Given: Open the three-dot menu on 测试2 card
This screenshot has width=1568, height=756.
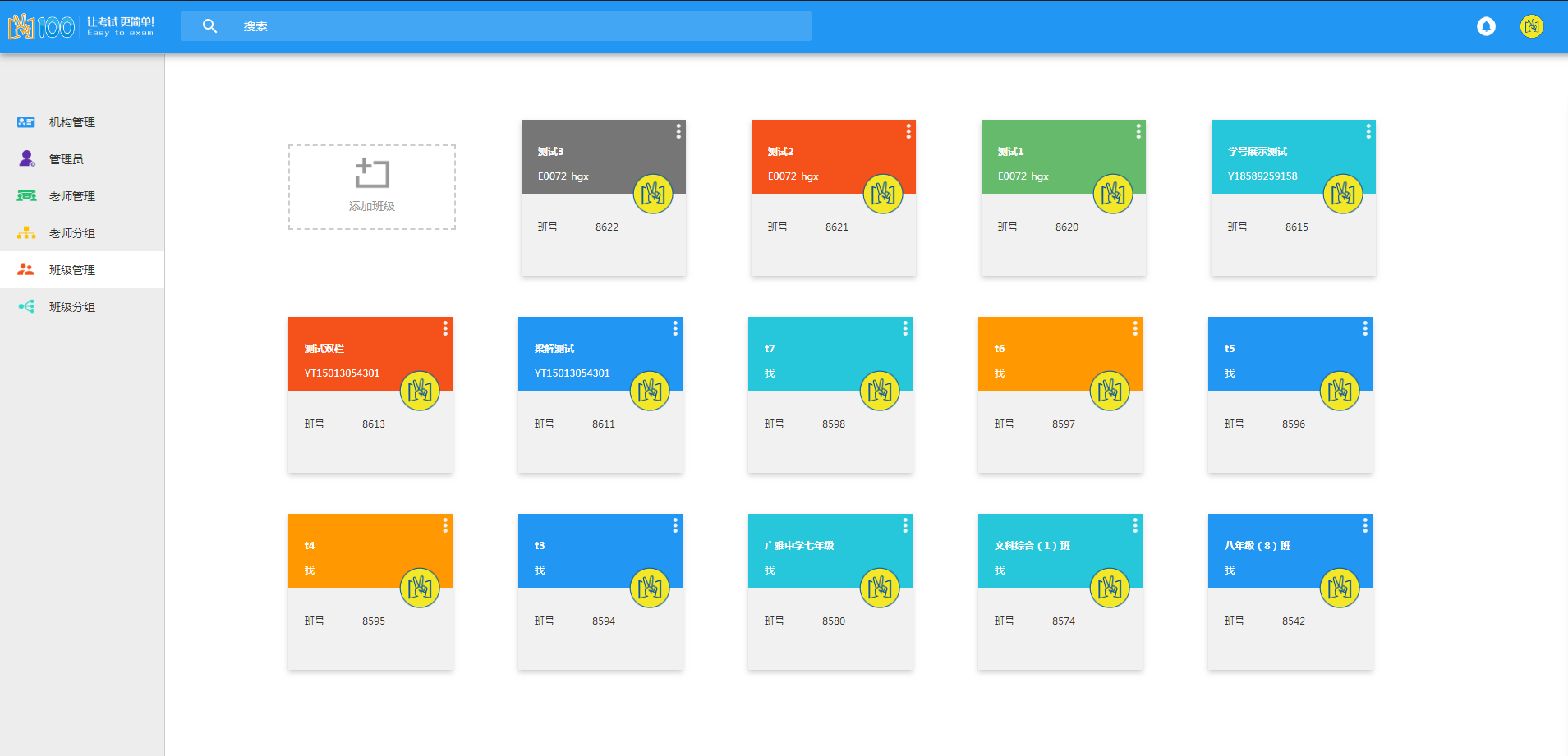Looking at the screenshot, I should (x=908, y=131).
